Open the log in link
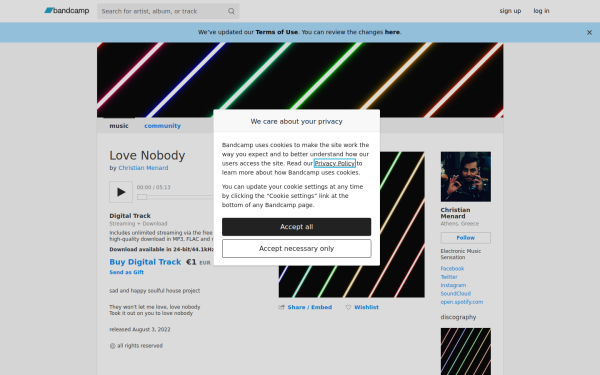The height and width of the screenshot is (375, 600). click(x=541, y=11)
